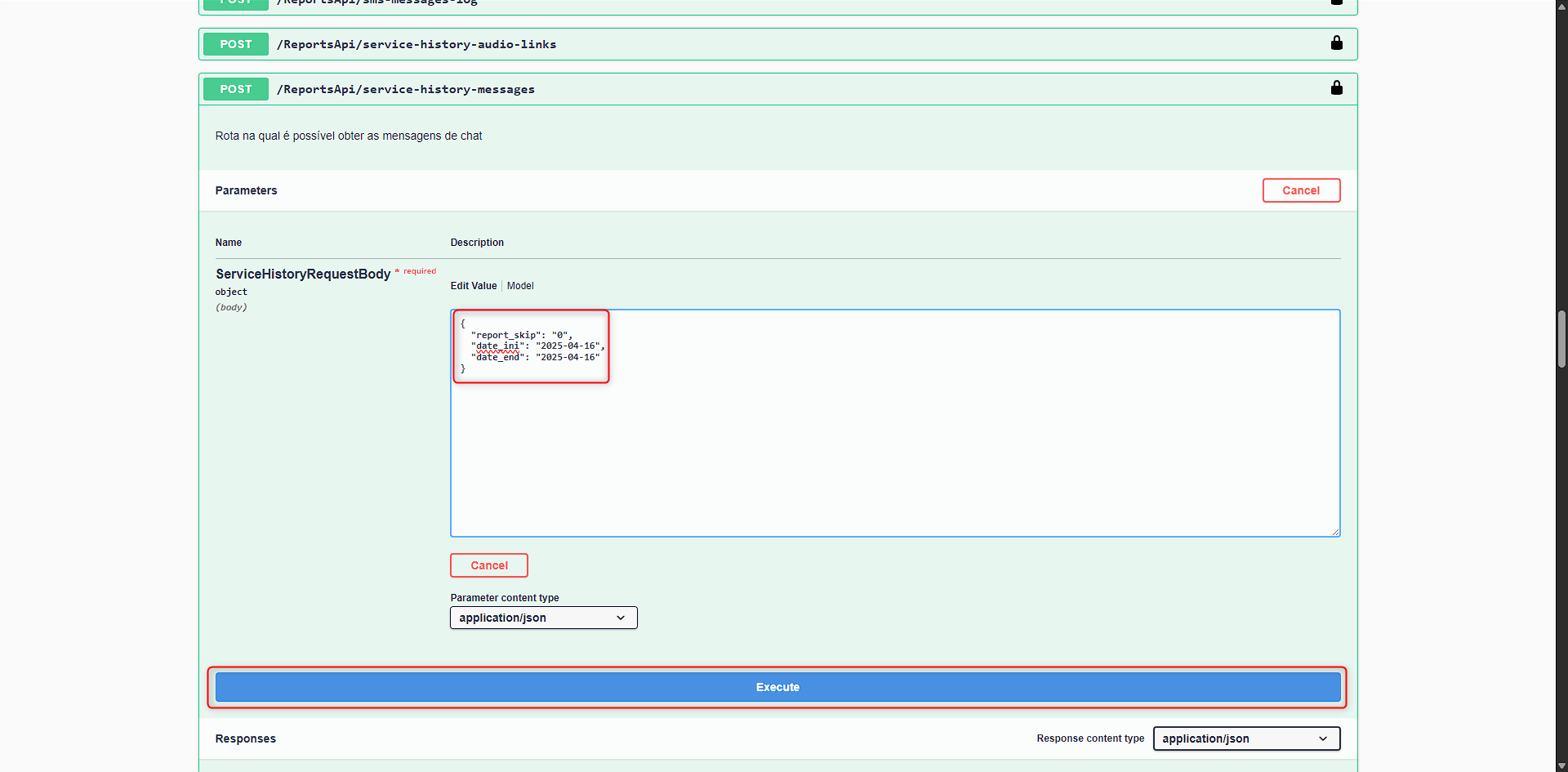
Task: Click Cancel button in Parameters header
Action: 1301,190
